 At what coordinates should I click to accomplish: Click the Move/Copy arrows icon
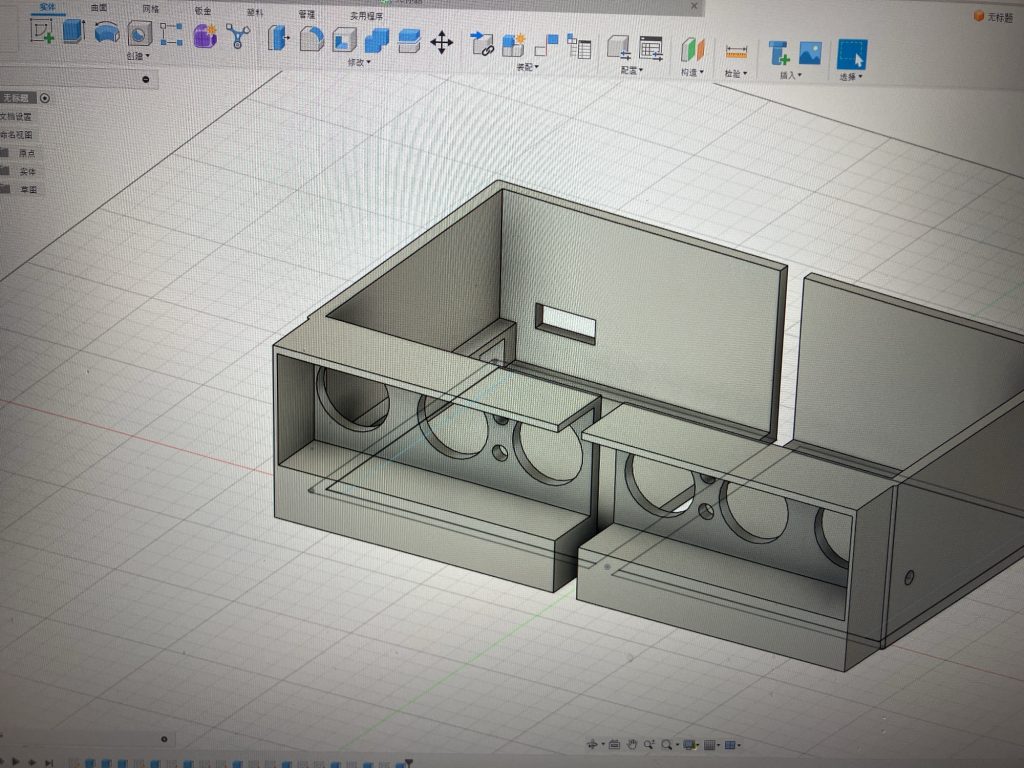pos(441,43)
